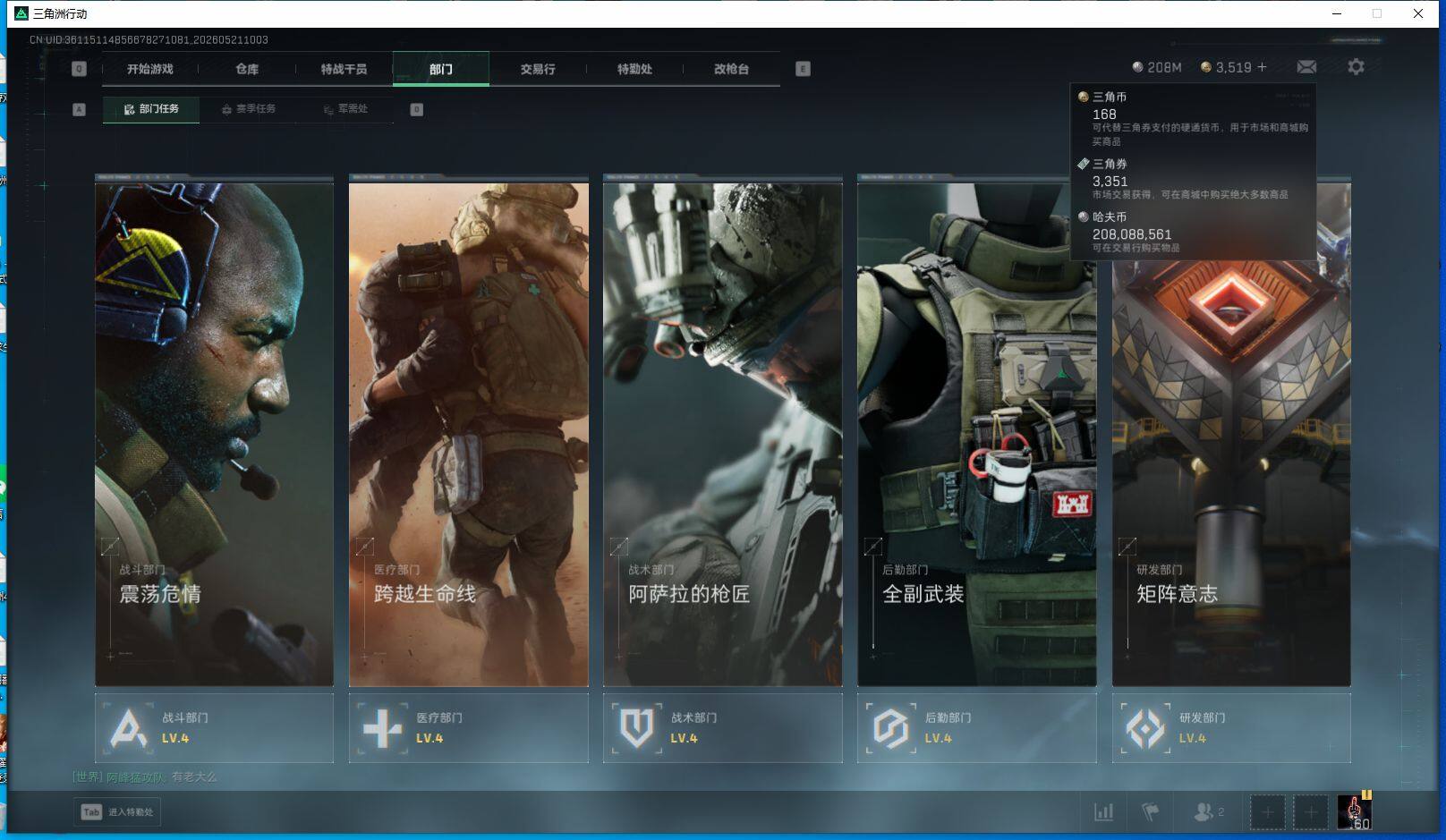Click the Q key previous-tab icon
The image size is (1446, 840).
tap(79, 69)
